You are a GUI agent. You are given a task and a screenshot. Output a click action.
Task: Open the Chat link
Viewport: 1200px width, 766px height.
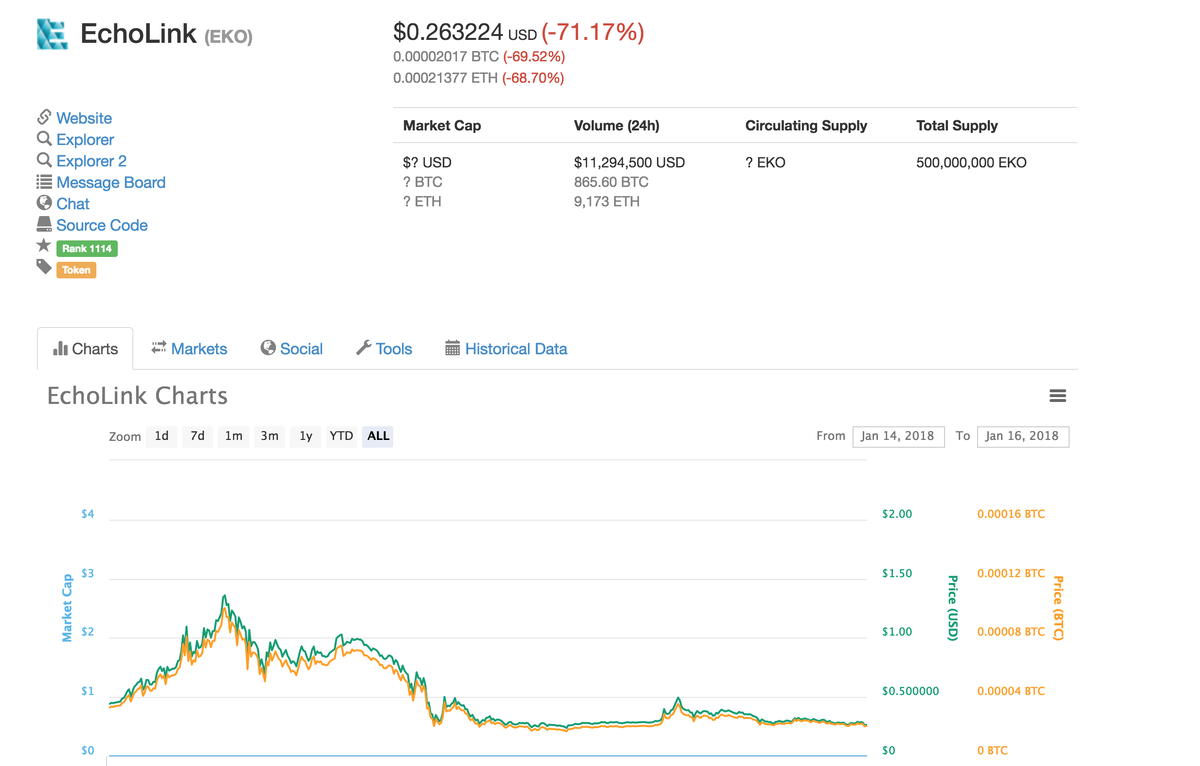click(73, 204)
